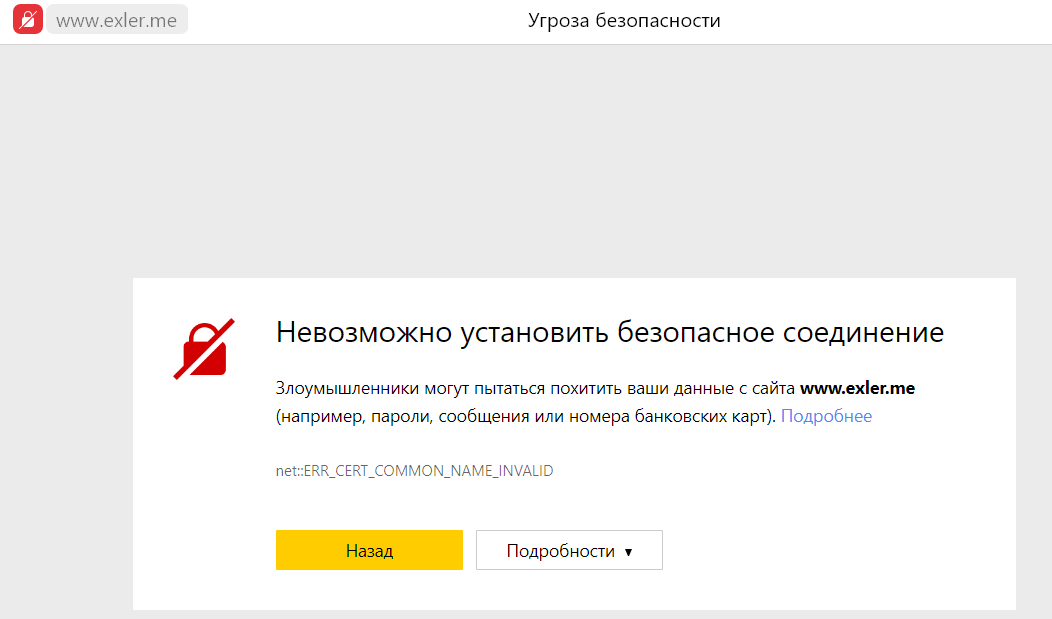
Task: Click the arrow beside "Подробности"
Action: click(628, 552)
